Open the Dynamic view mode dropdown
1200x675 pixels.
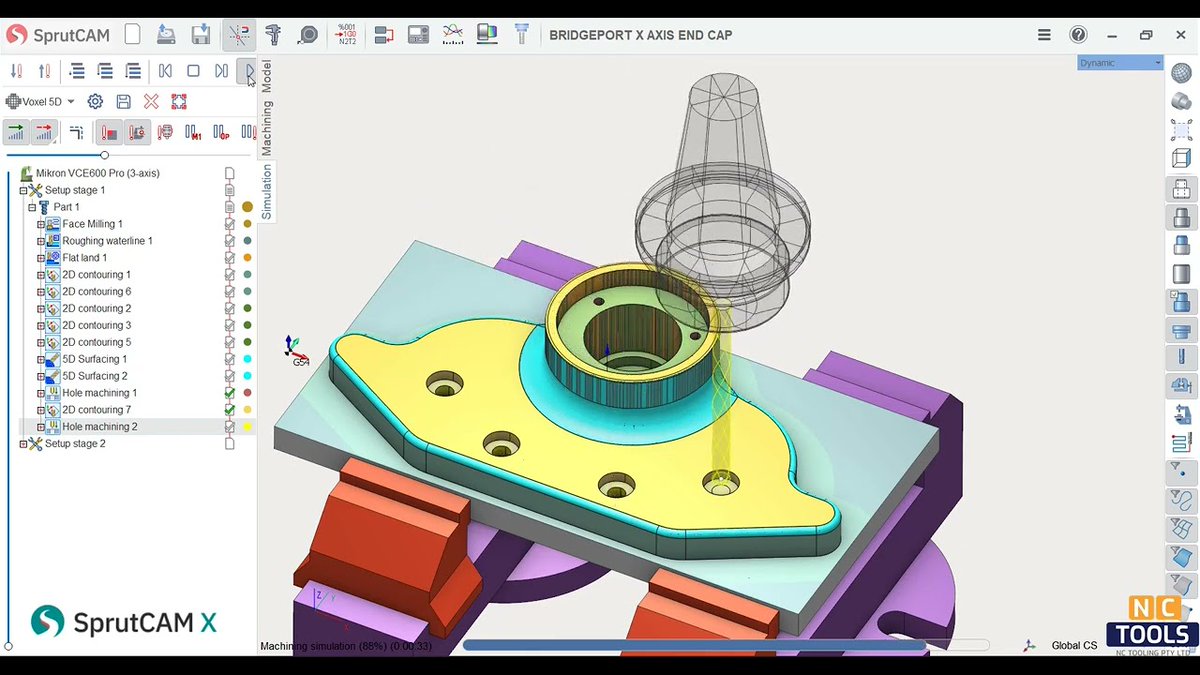coord(1121,63)
